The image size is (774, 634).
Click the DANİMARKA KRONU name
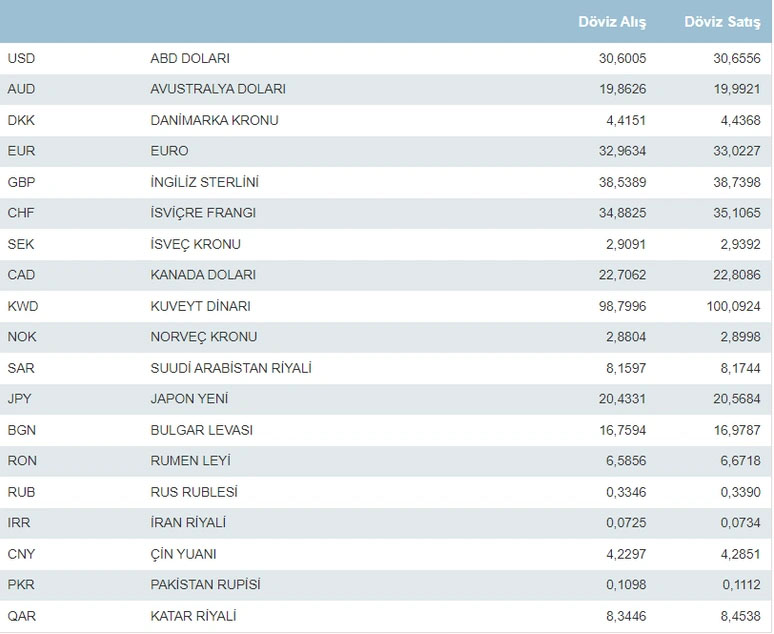(x=214, y=120)
